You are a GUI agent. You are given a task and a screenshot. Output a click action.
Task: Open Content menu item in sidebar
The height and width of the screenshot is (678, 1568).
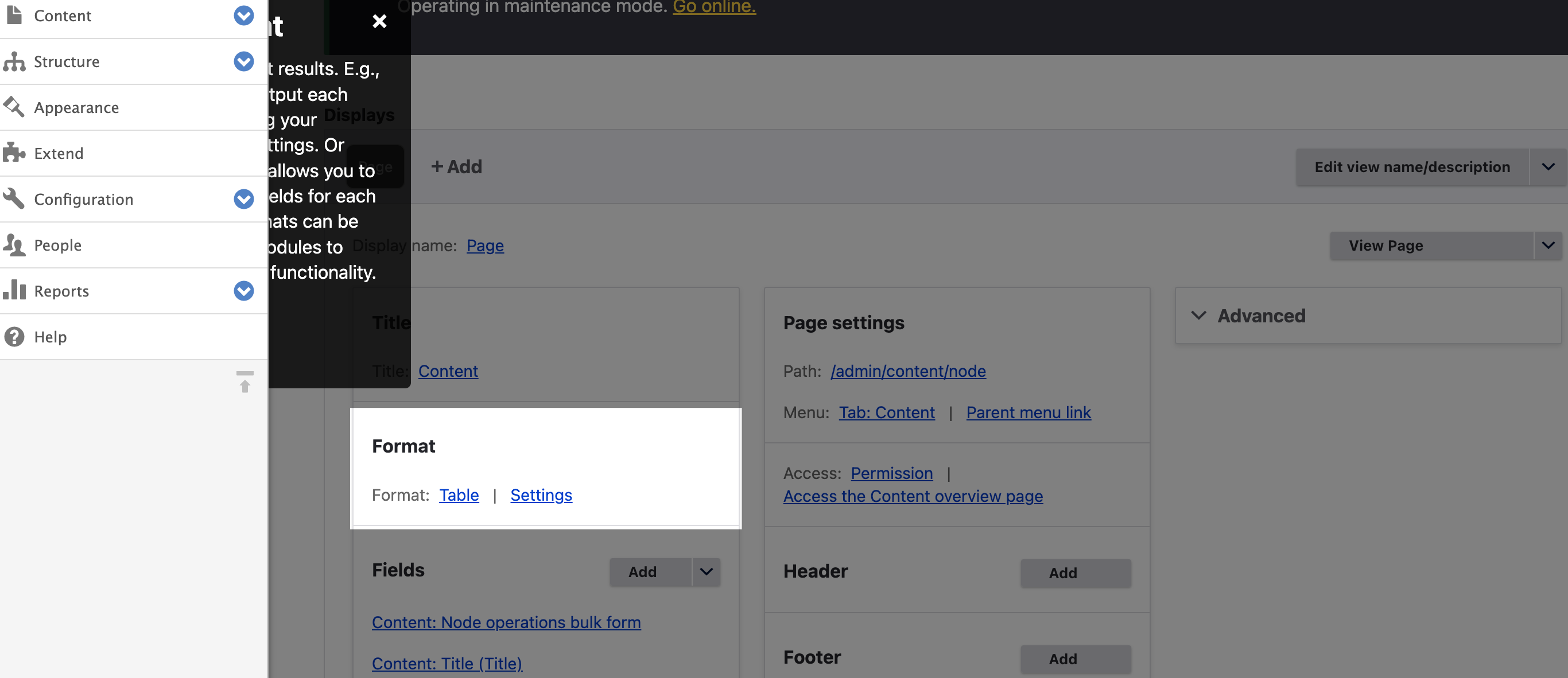(x=62, y=15)
